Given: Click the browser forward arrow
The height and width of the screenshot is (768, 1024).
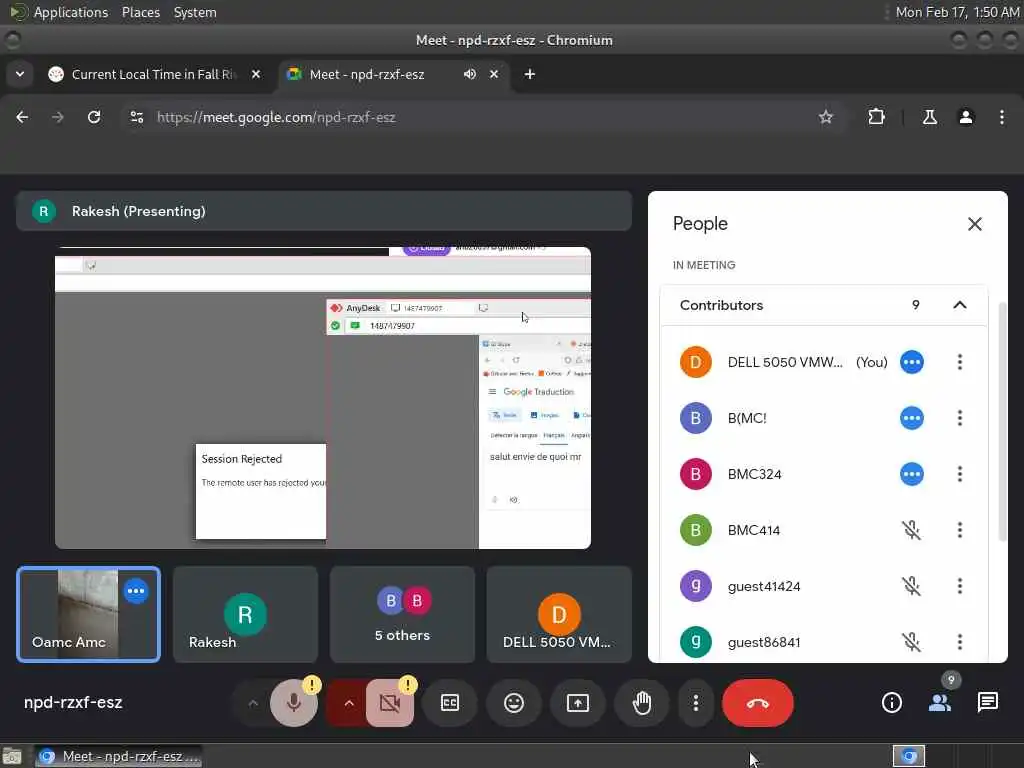Looking at the screenshot, I should [58, 117].
